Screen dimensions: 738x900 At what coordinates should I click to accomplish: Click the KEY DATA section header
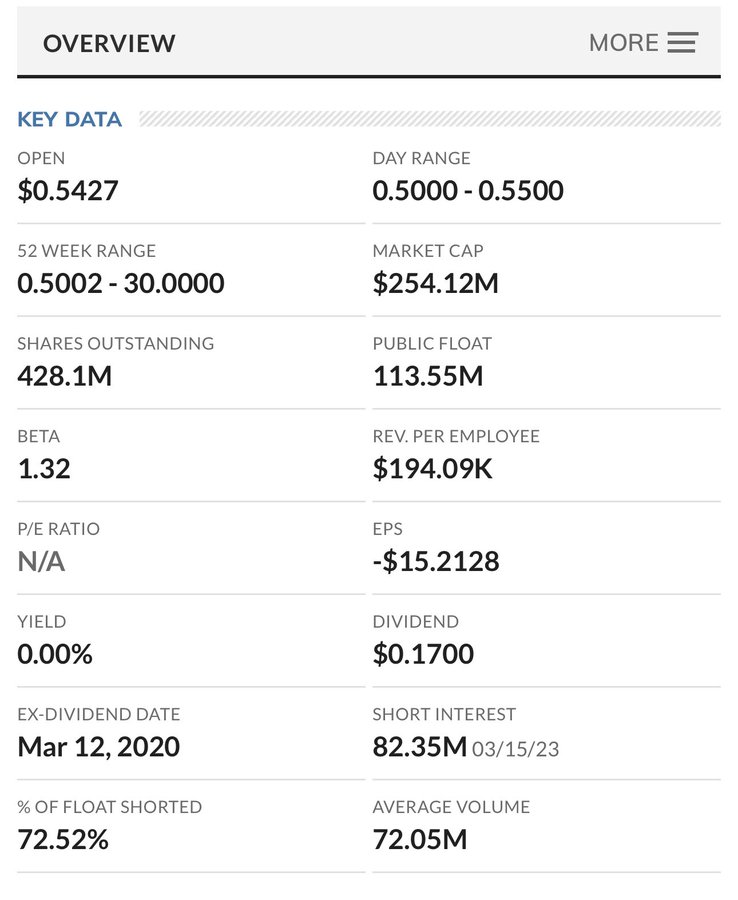coord(70,119)
